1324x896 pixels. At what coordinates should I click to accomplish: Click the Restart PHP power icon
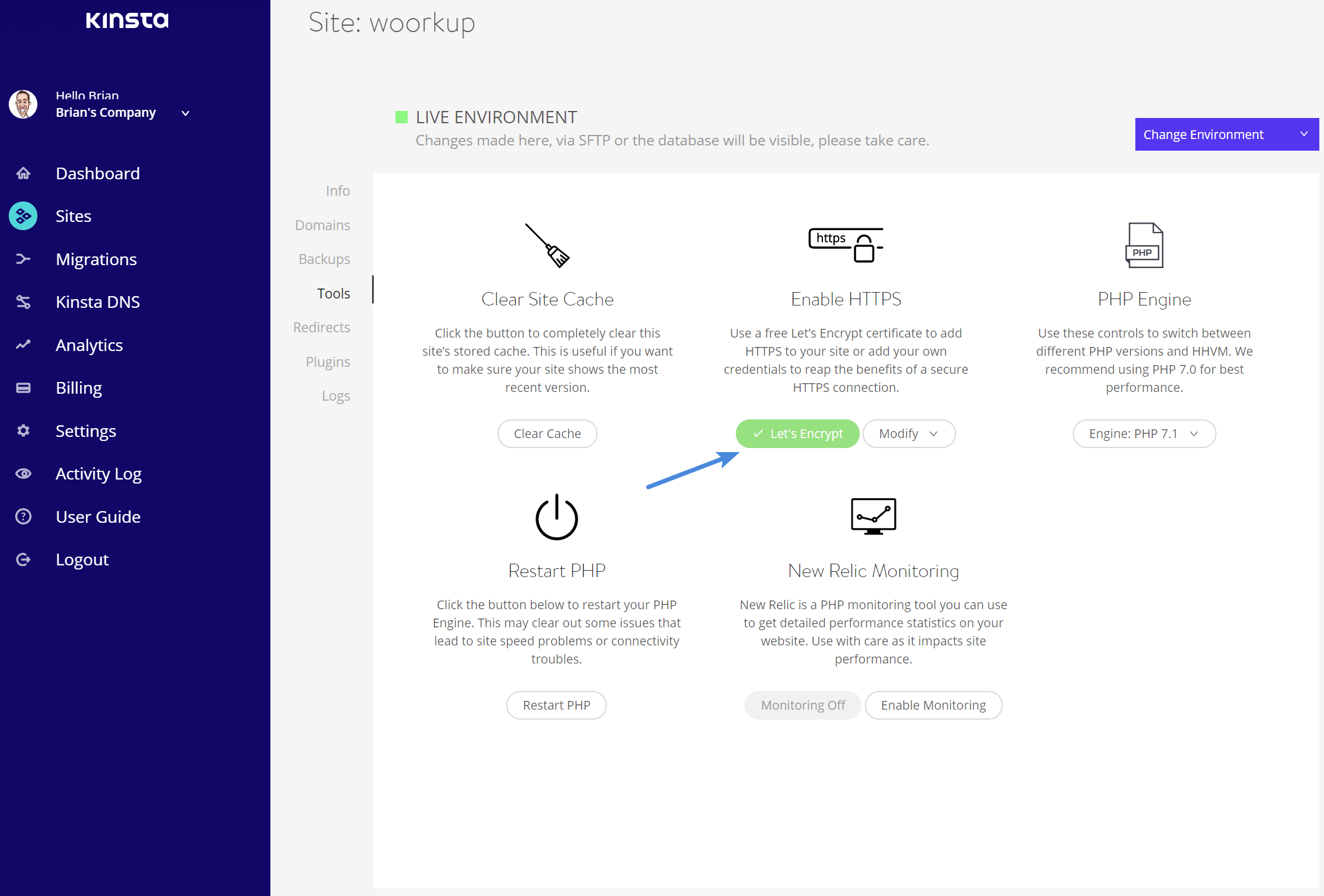point(557,517)
